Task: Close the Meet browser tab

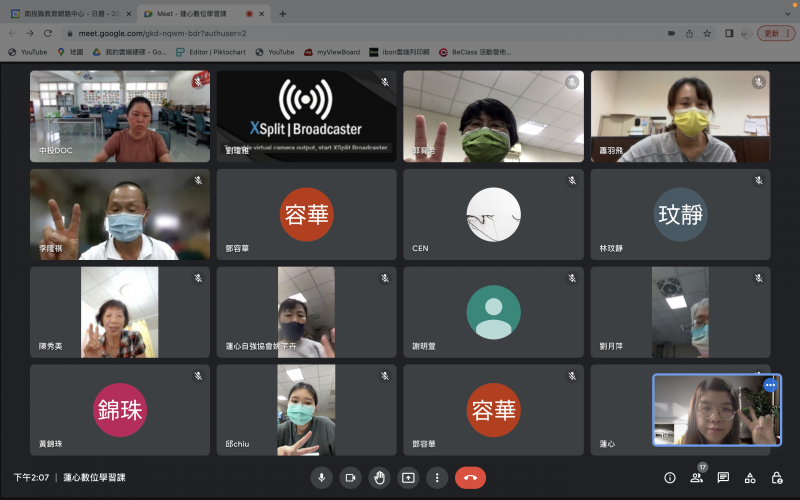Action: (x=262, y=14)
